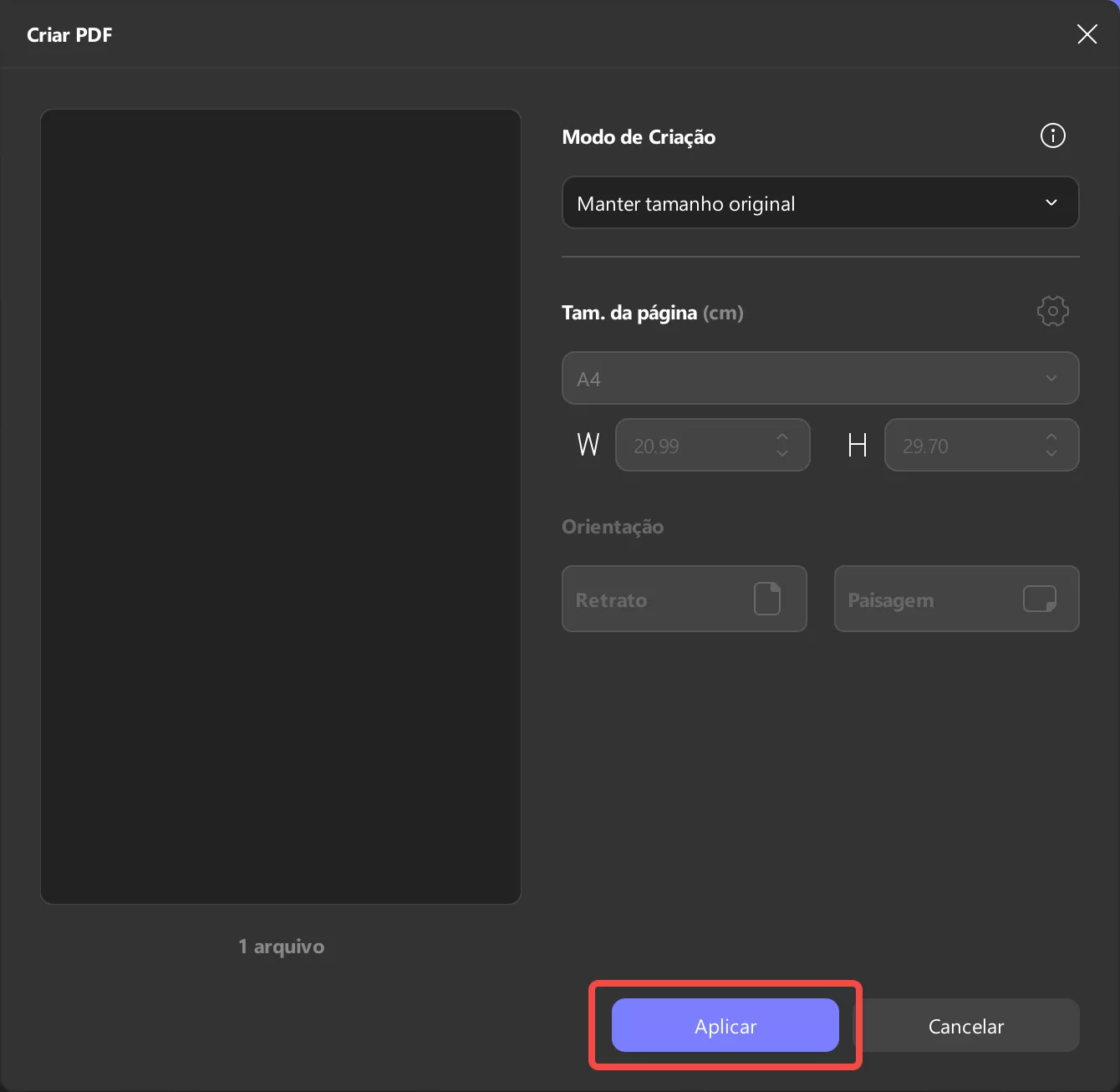This screenshot has height=1092, width=1120.
Task: Click the W width stepper up arrow
Action: [x=781, y=436]
